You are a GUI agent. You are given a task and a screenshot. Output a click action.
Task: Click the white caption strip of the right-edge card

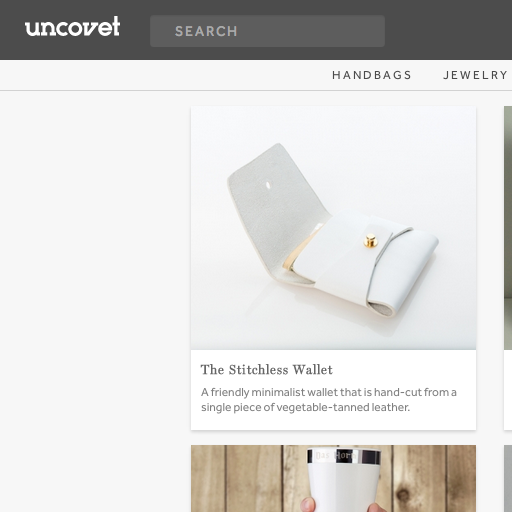coord(508,390)
